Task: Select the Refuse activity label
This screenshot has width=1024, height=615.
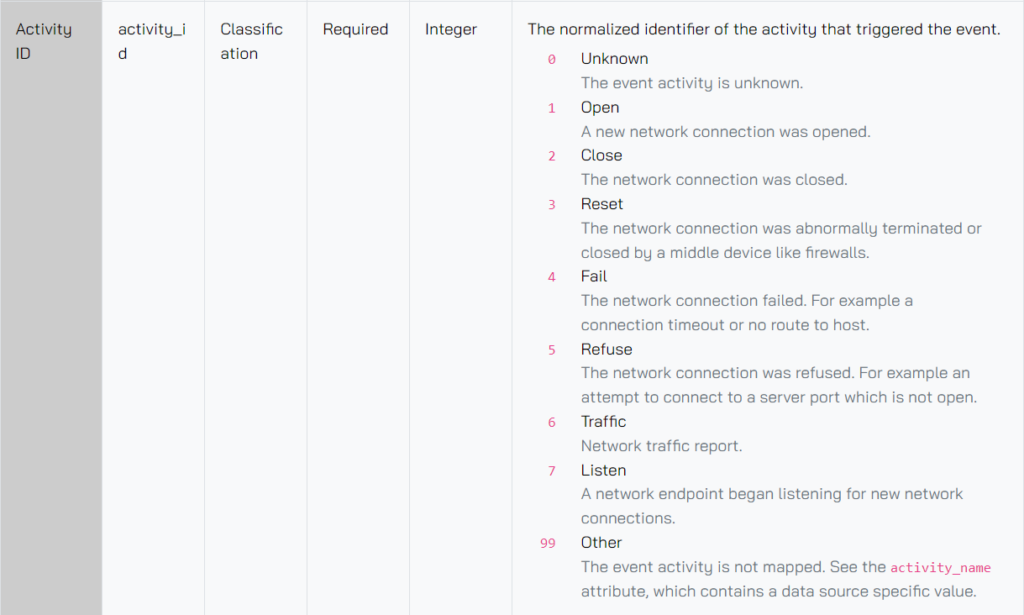Action: [606, 349]
